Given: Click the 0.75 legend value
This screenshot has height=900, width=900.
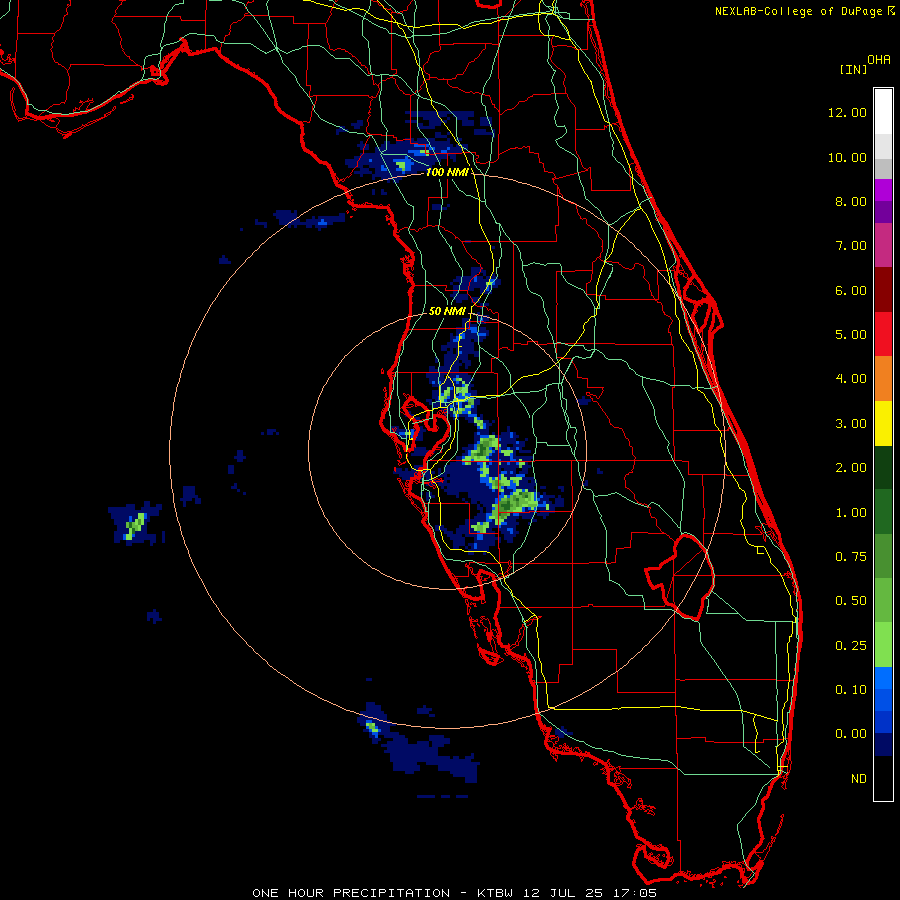Looking at the screenshot, I should (x=851, y=557).
